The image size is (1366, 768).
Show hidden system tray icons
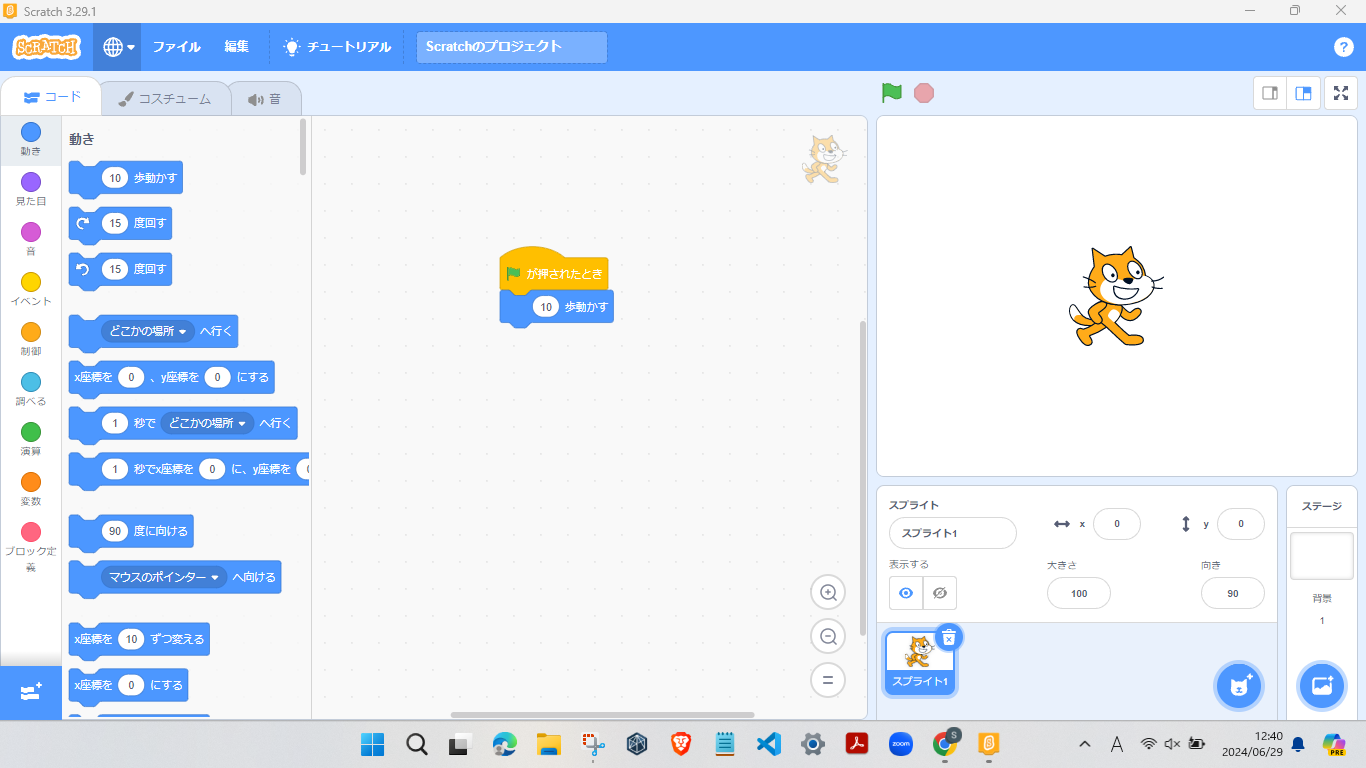click(x=1085, y=744)
